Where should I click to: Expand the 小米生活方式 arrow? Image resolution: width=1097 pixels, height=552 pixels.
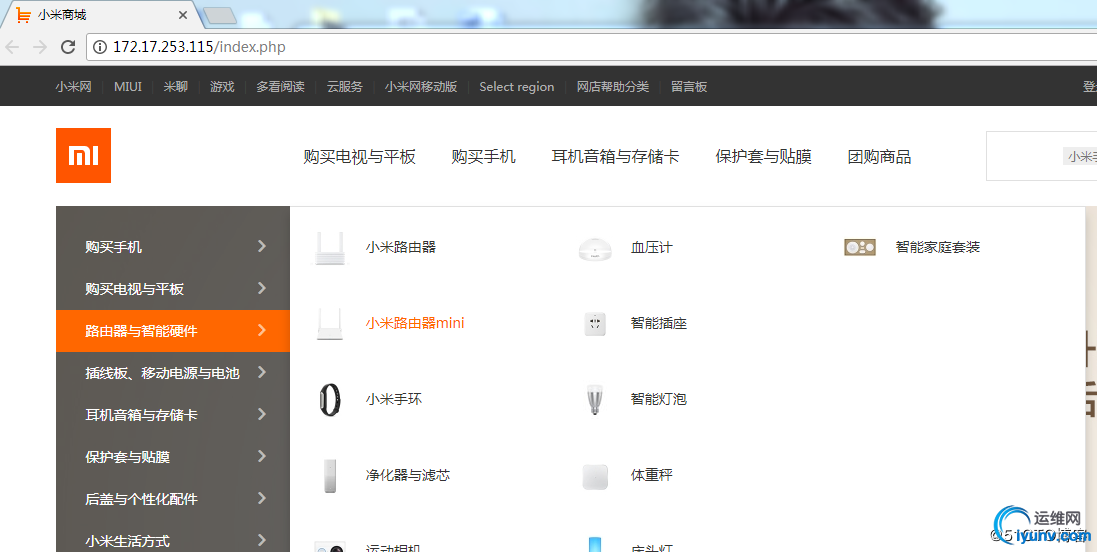click(262, 540)
